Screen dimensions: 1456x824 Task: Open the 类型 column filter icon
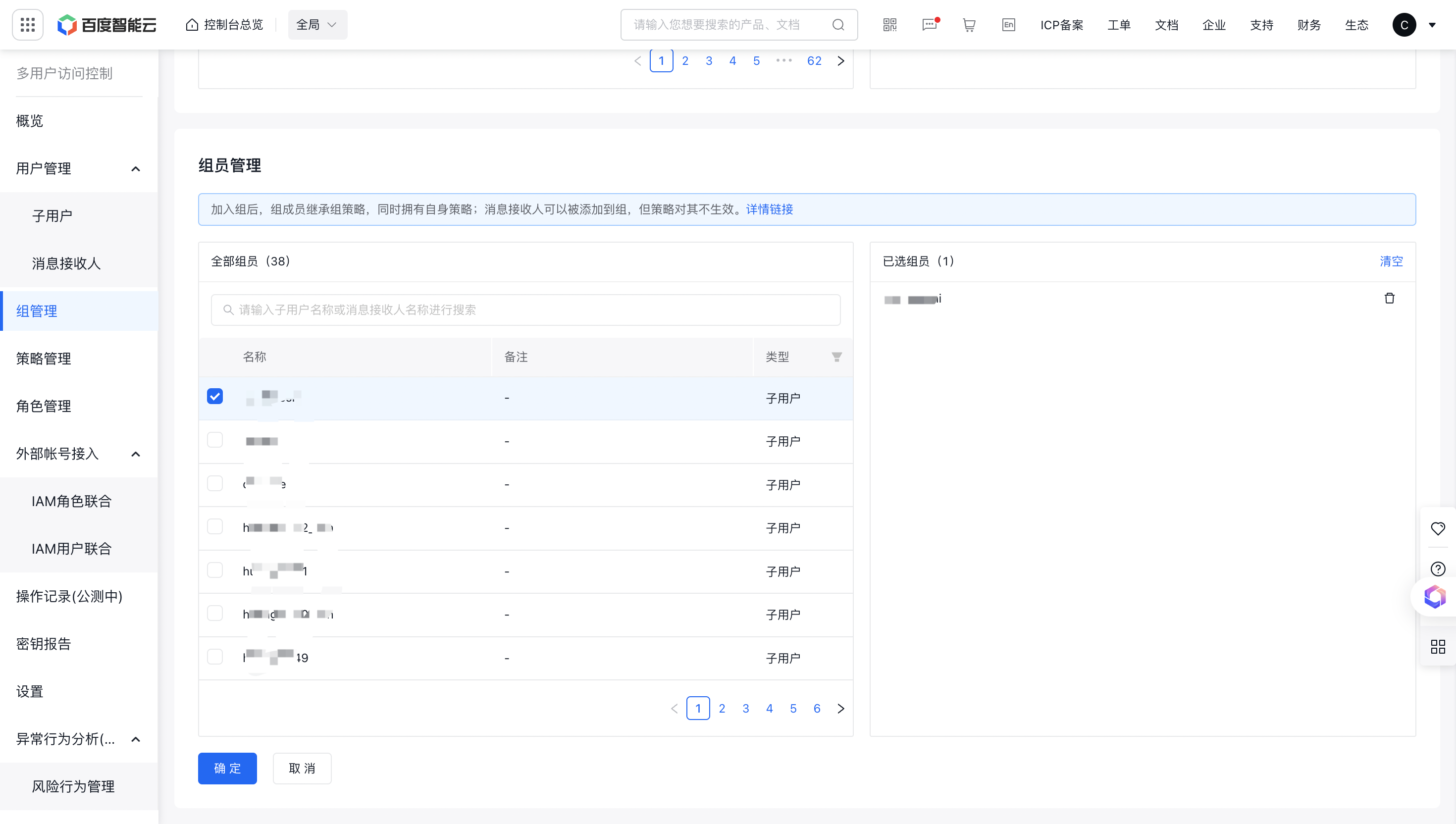coord(836,357)
